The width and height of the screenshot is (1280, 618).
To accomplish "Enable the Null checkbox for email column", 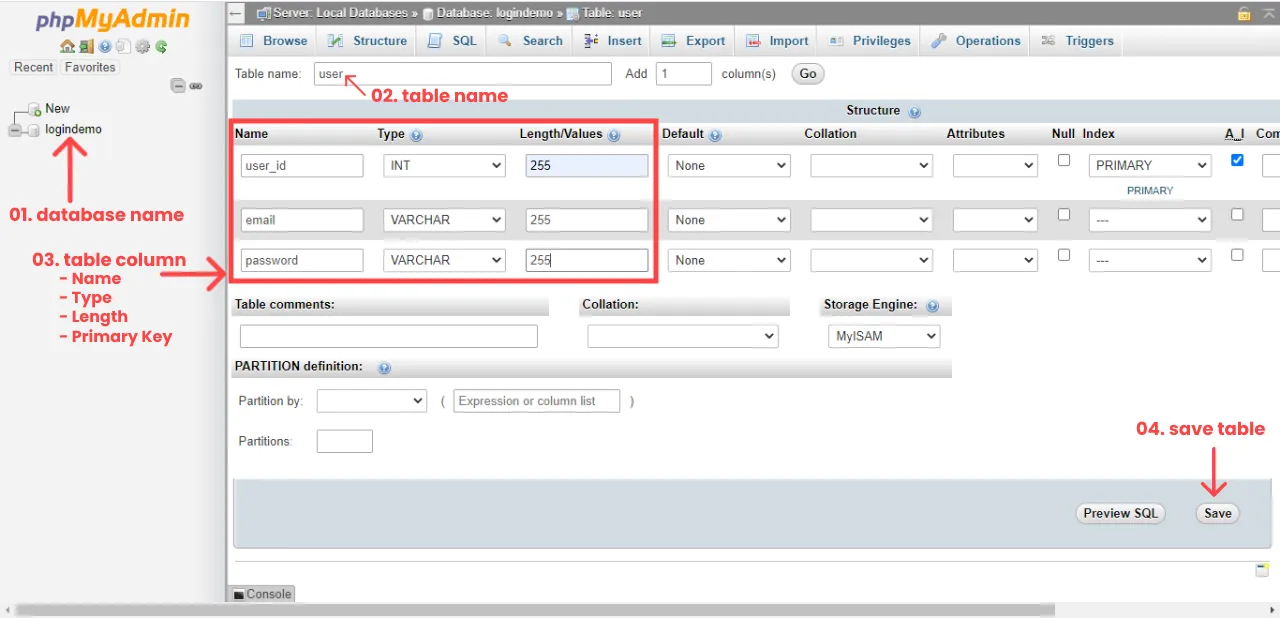I will point(1063,214).
